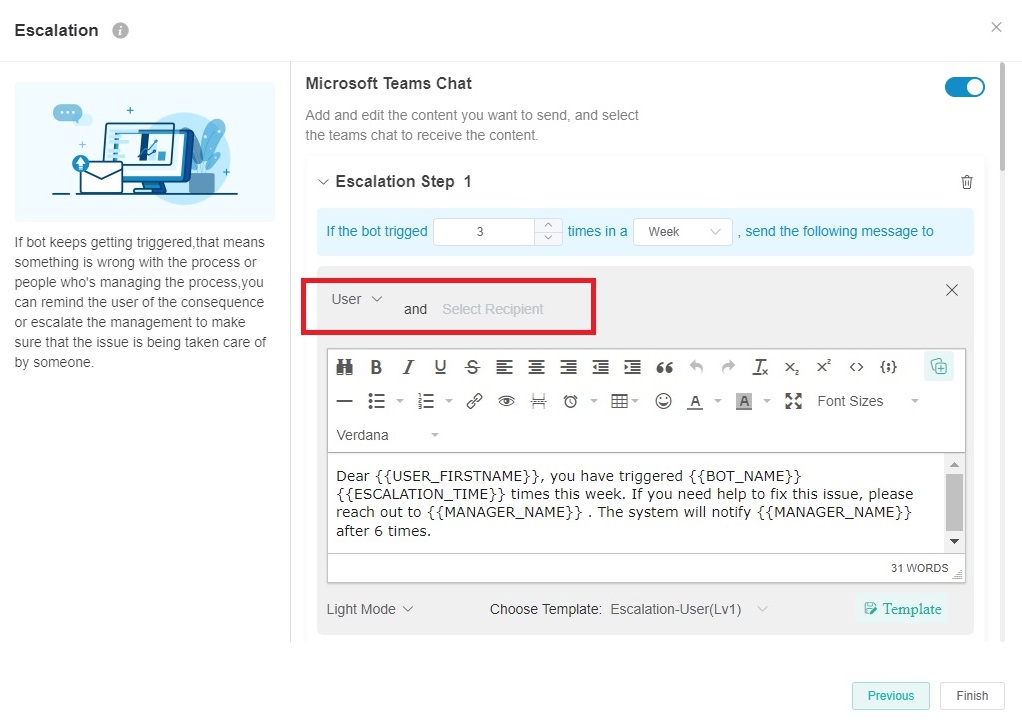Toggle the preview eye icon
The width and height of the screenshot is (1022, 727).
coord(506,401)
